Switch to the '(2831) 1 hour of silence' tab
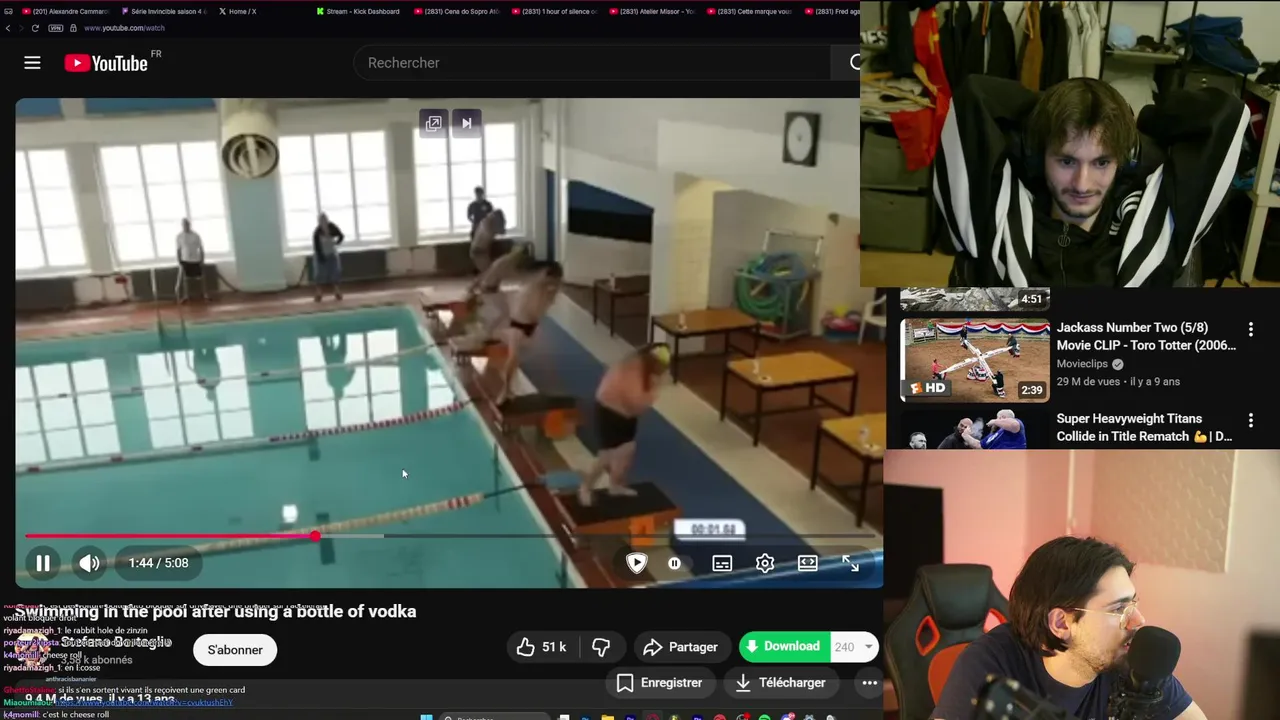Viewport: 1280px width, 720px height. tap(553, 11)
